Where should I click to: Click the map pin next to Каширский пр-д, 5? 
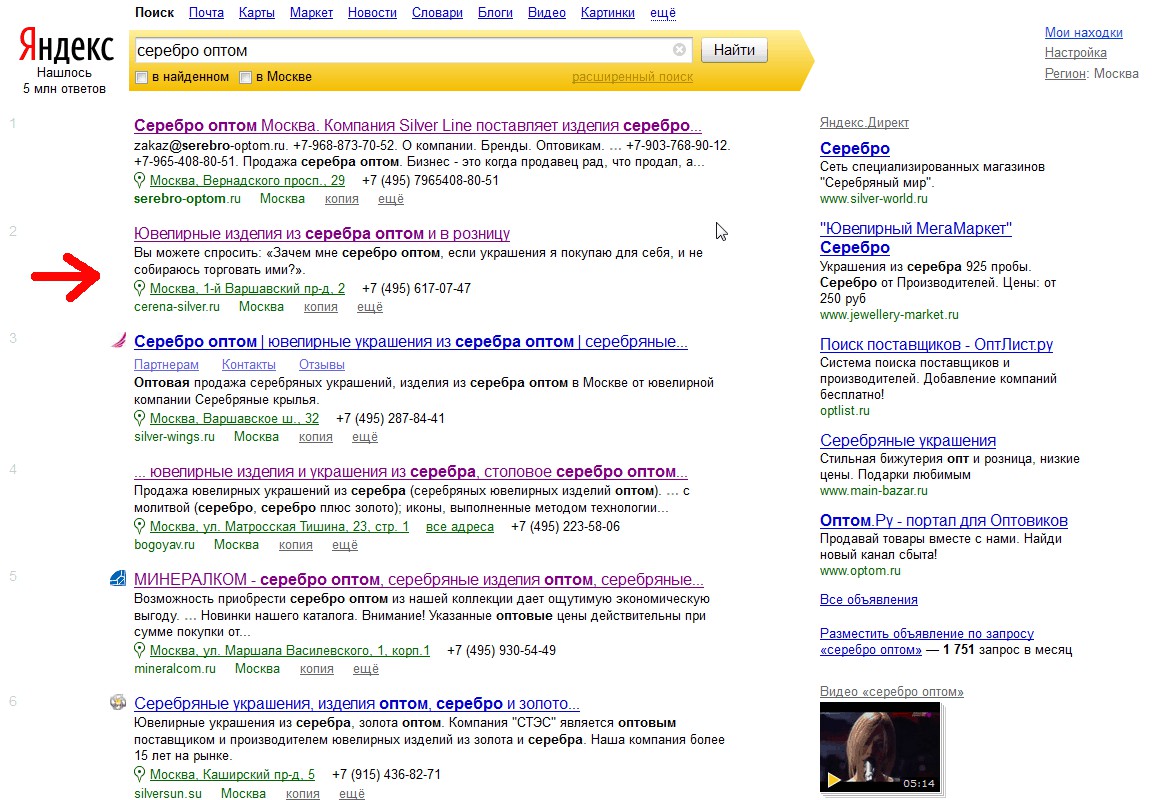[140, 774]
